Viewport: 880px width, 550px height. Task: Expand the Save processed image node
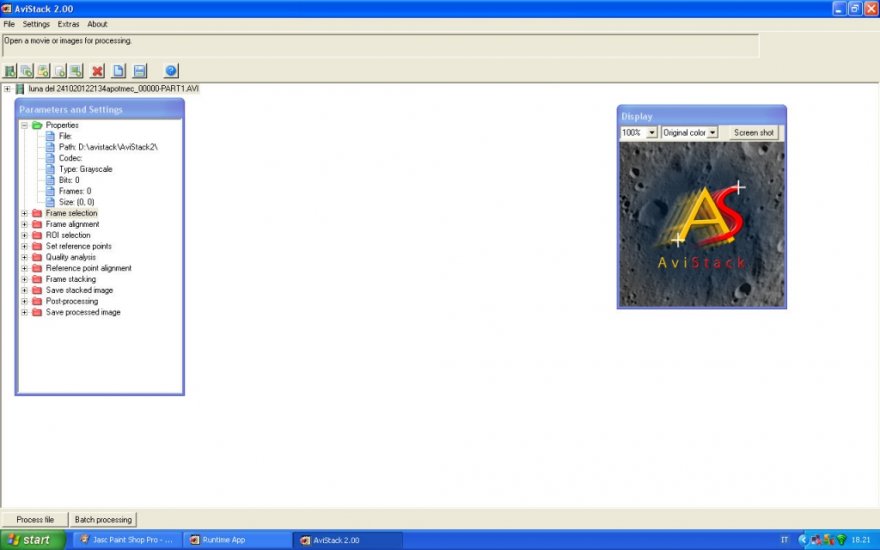tap(25, 312)
